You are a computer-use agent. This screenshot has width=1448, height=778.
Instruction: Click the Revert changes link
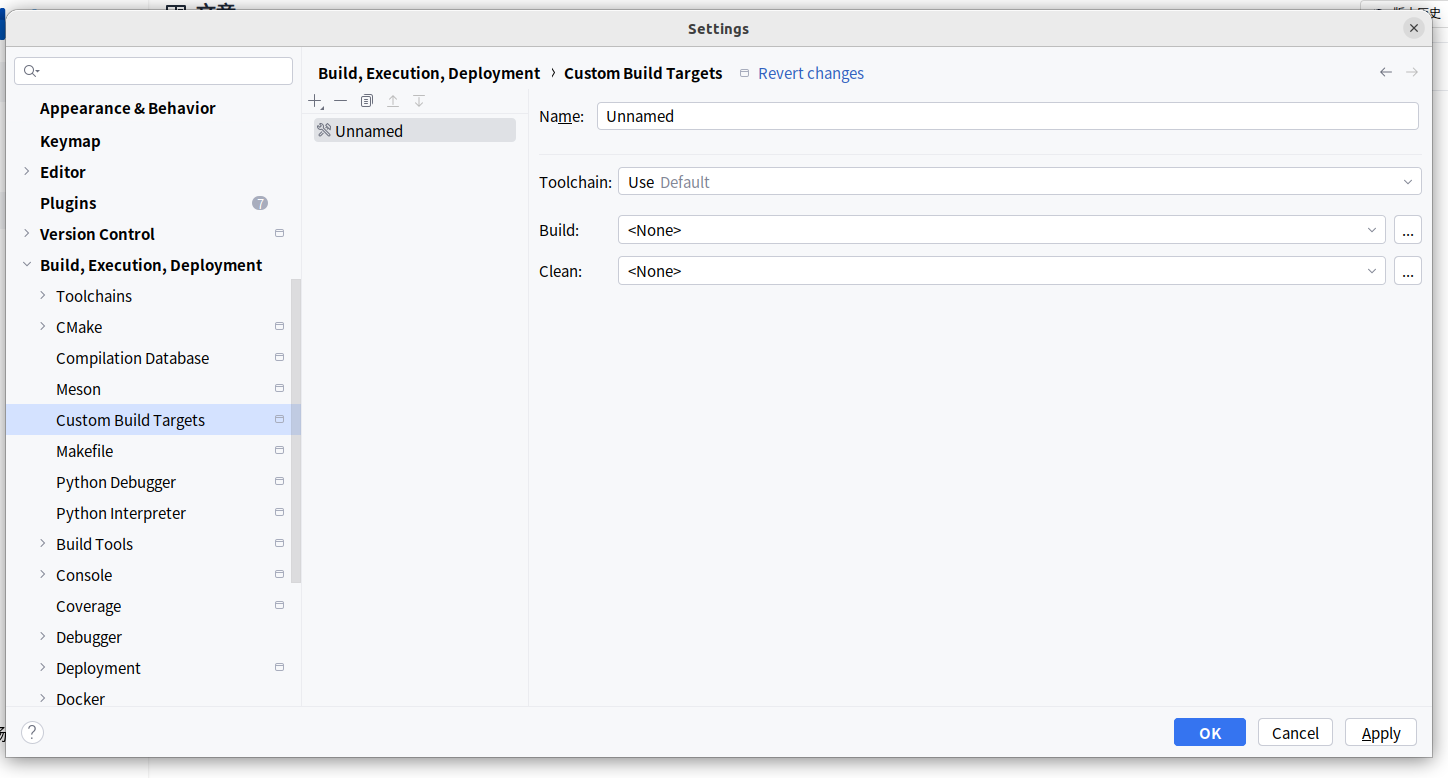(810, 73)
